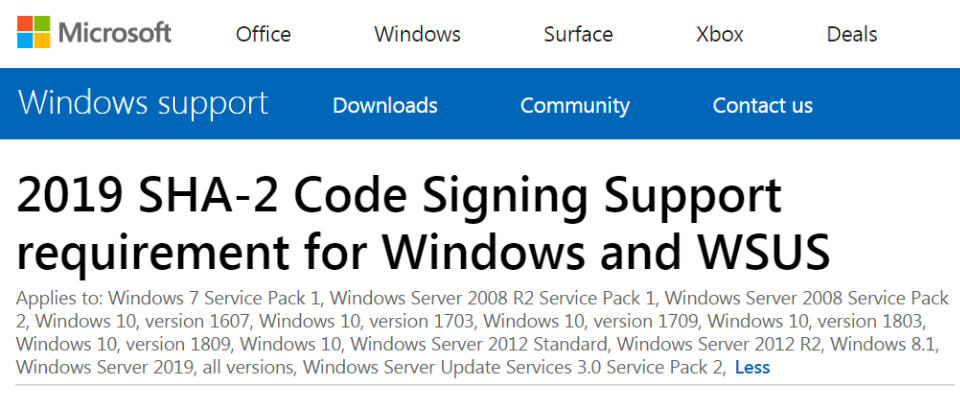Click the red square of the Microsoft logo
The height and width of the screenshot is (420, 960).
pyautogui.click(x=24, y=23)
